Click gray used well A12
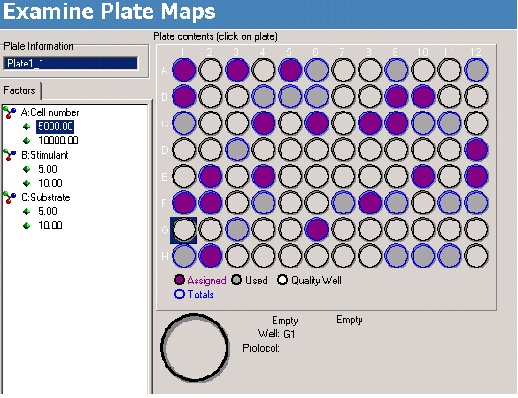Screen dimensions: 518x398 click(x=476, y=70)
